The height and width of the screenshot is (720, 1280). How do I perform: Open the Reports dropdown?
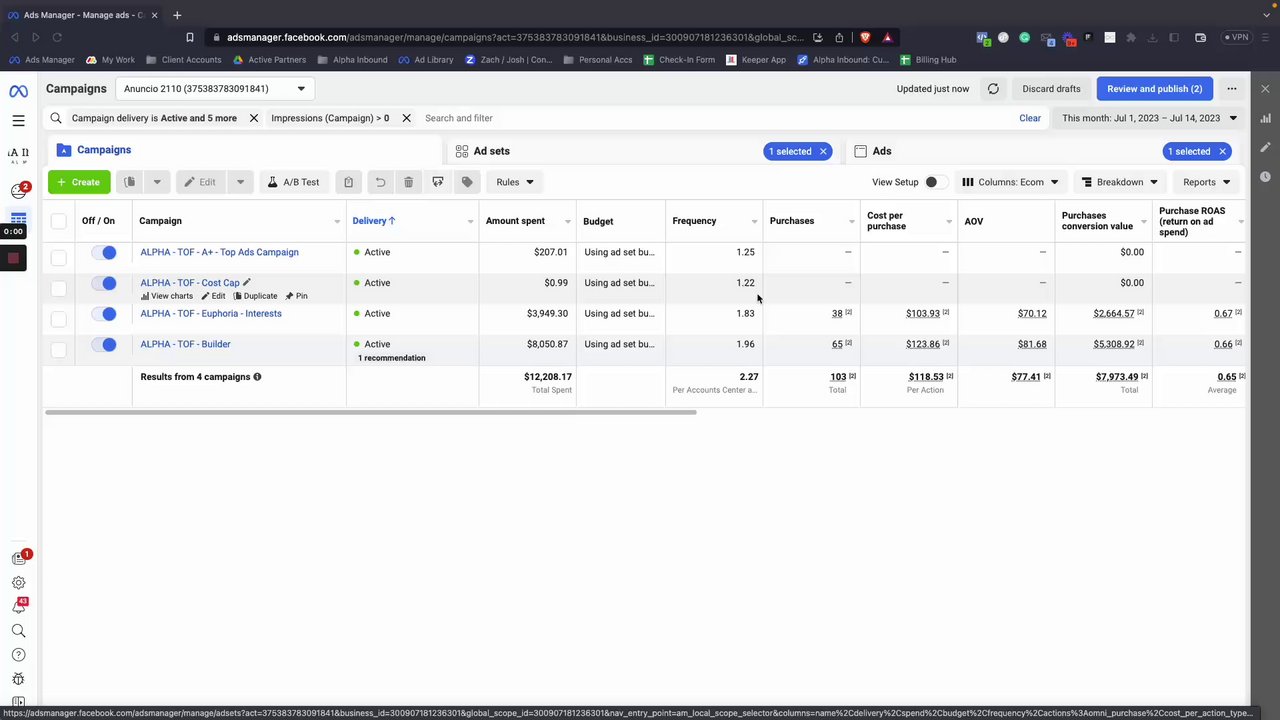point(1206,182)
